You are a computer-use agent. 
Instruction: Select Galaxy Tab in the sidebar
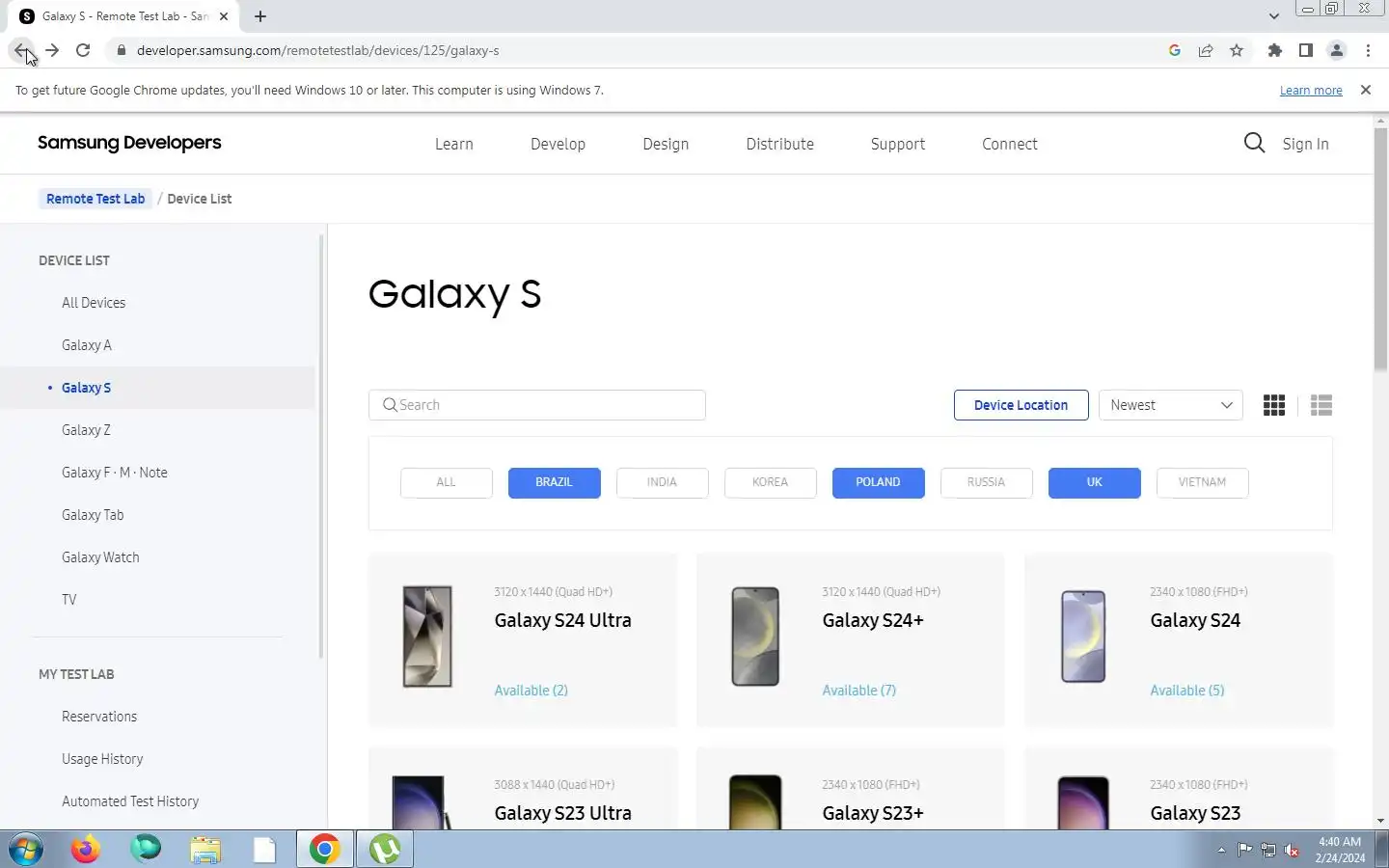pos(93,515)
